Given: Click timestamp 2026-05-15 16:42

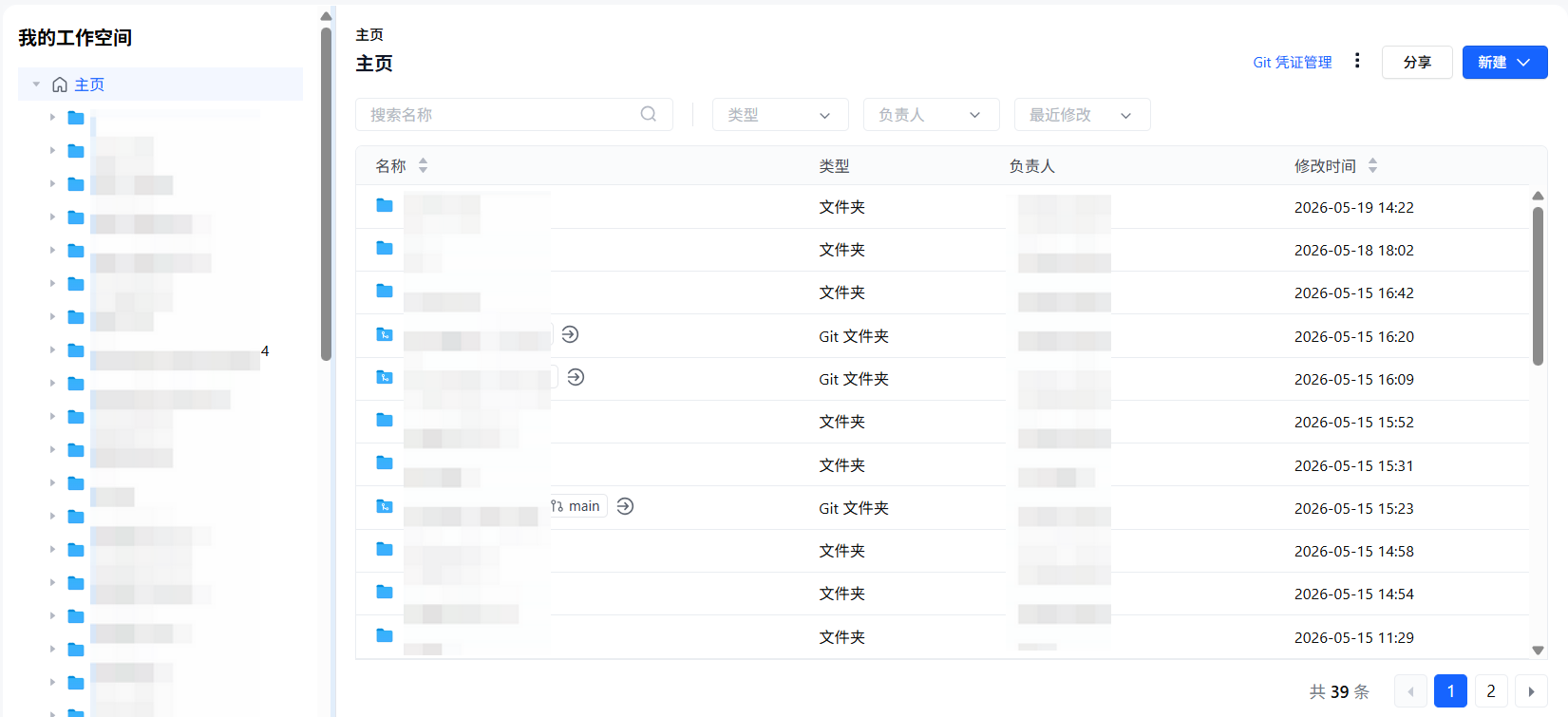Looking at the screenshot, I should pos(1353,292).
